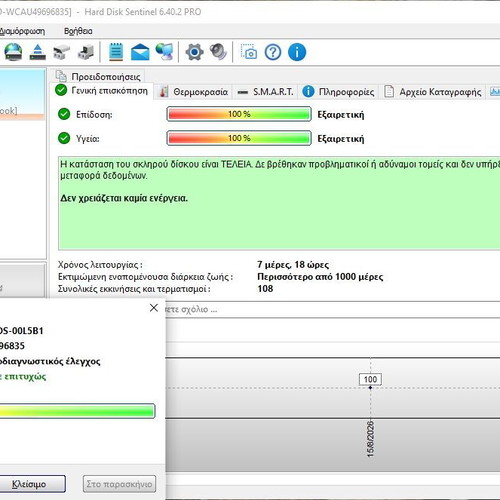
Task: Close the self-test dialog with X
Action: (x=154, y=308)
